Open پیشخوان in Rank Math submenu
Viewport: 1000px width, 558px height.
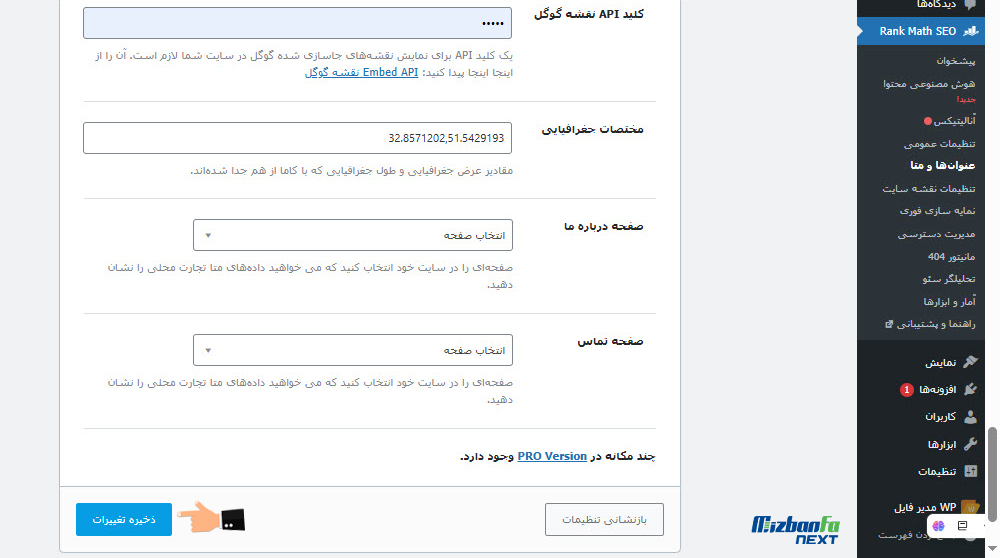[955, 61]
